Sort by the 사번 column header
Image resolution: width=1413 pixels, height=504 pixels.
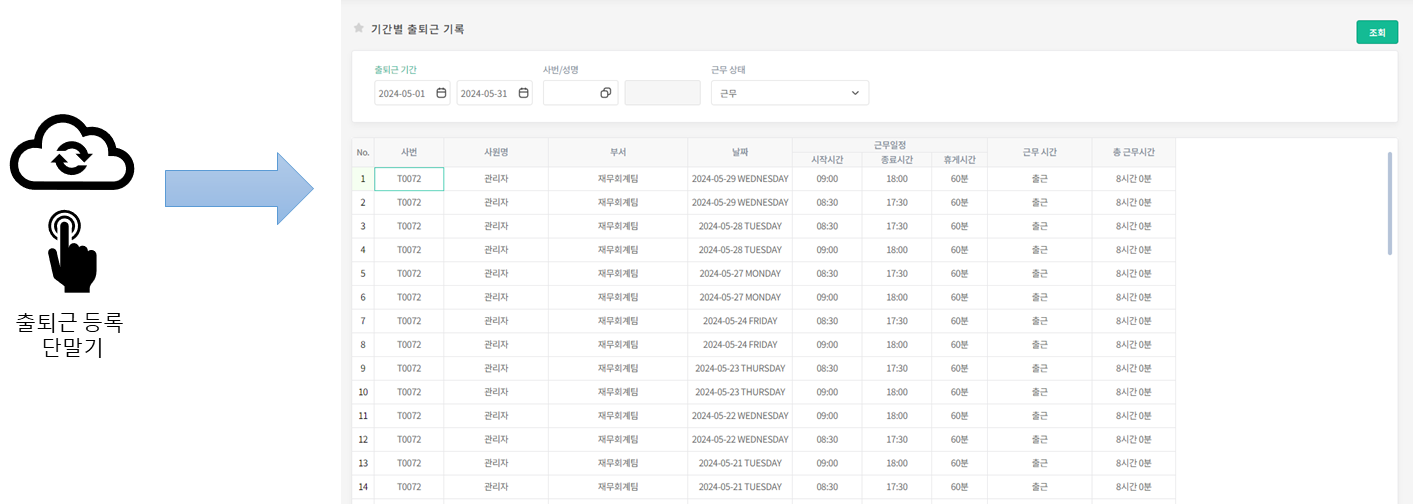tap(408, 152)
